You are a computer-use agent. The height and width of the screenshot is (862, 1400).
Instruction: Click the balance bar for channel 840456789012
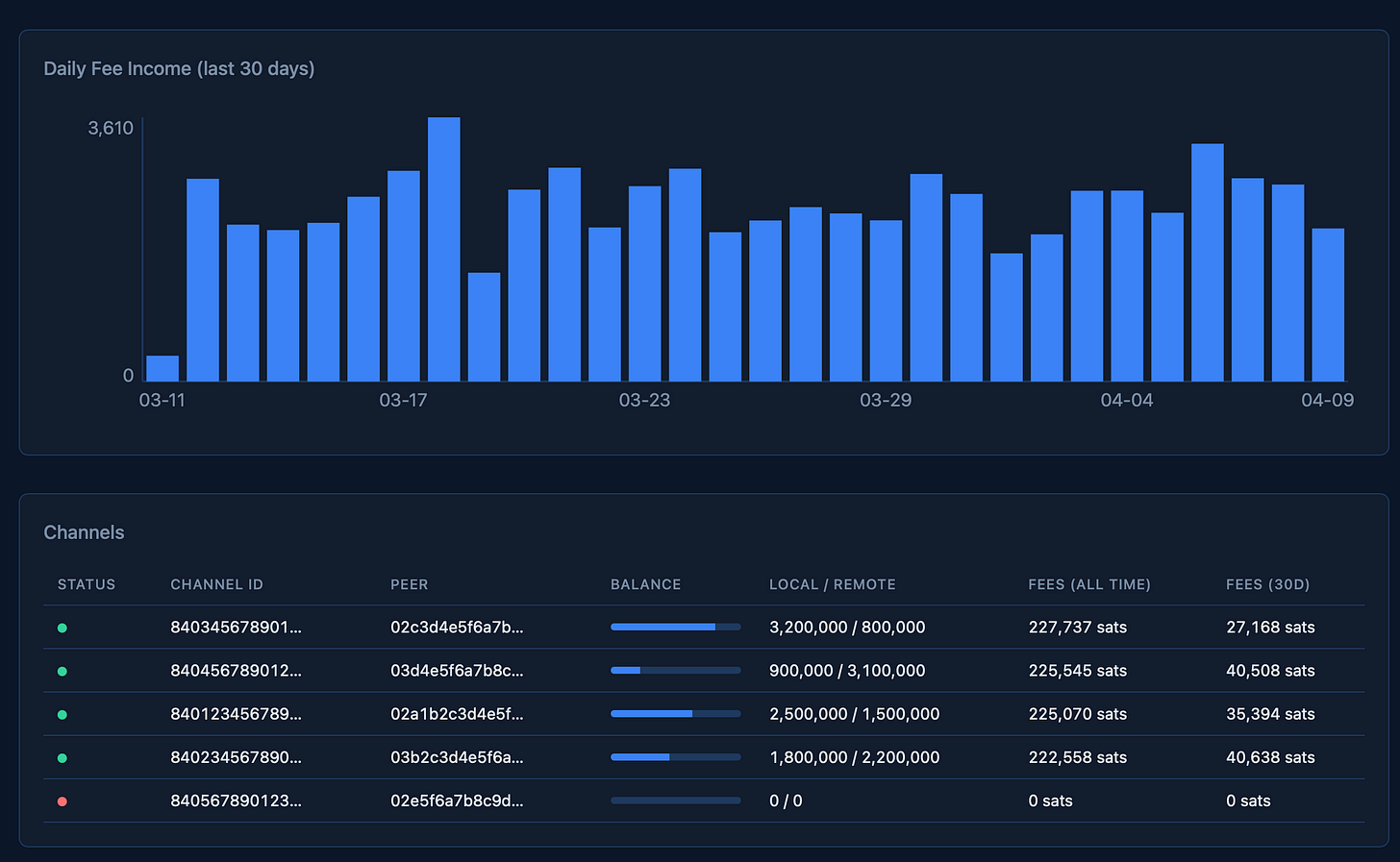coord(676,671)
